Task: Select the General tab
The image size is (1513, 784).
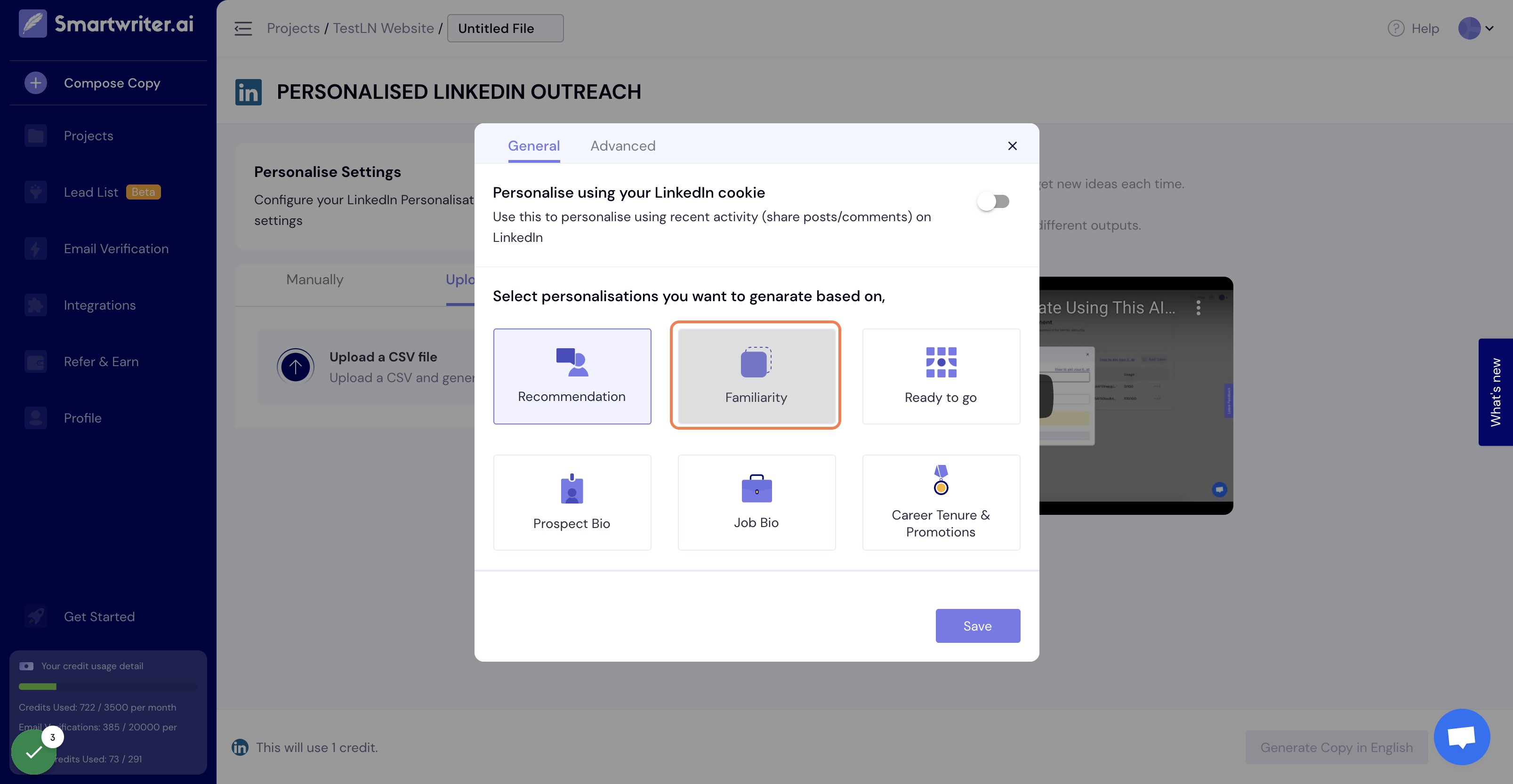Action: click(533, 145)
